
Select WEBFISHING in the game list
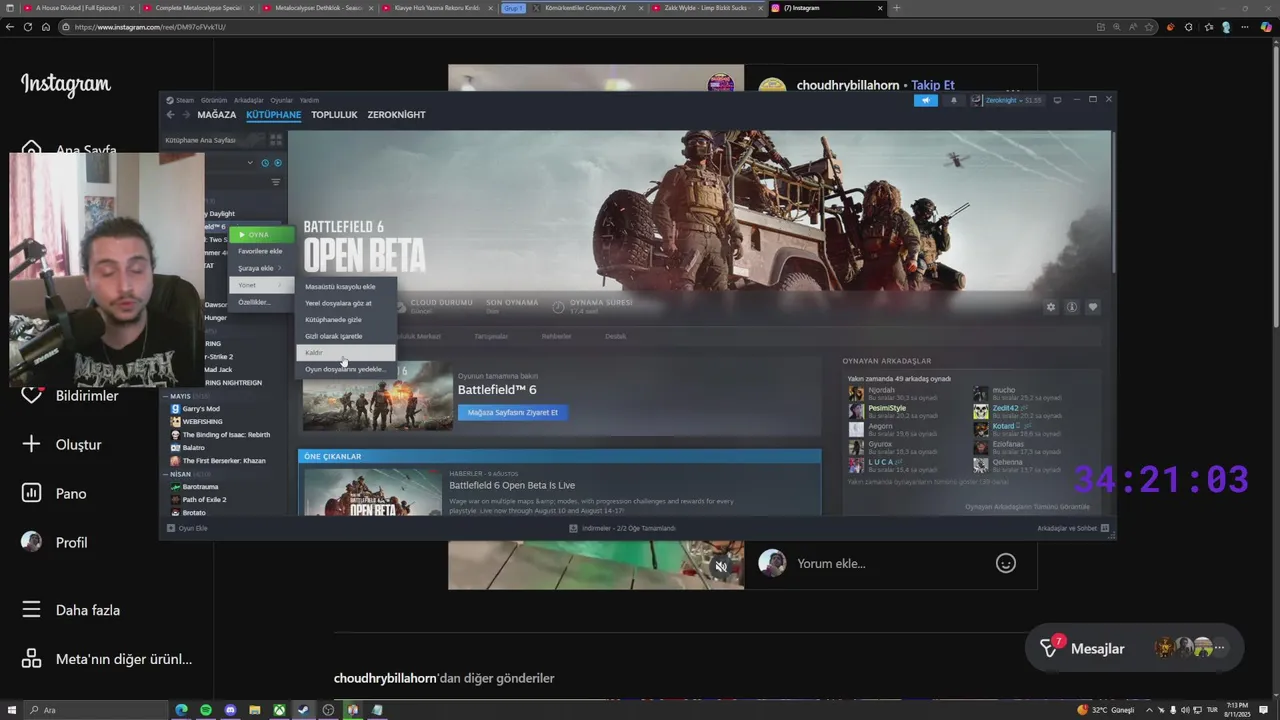click(202, 422)
